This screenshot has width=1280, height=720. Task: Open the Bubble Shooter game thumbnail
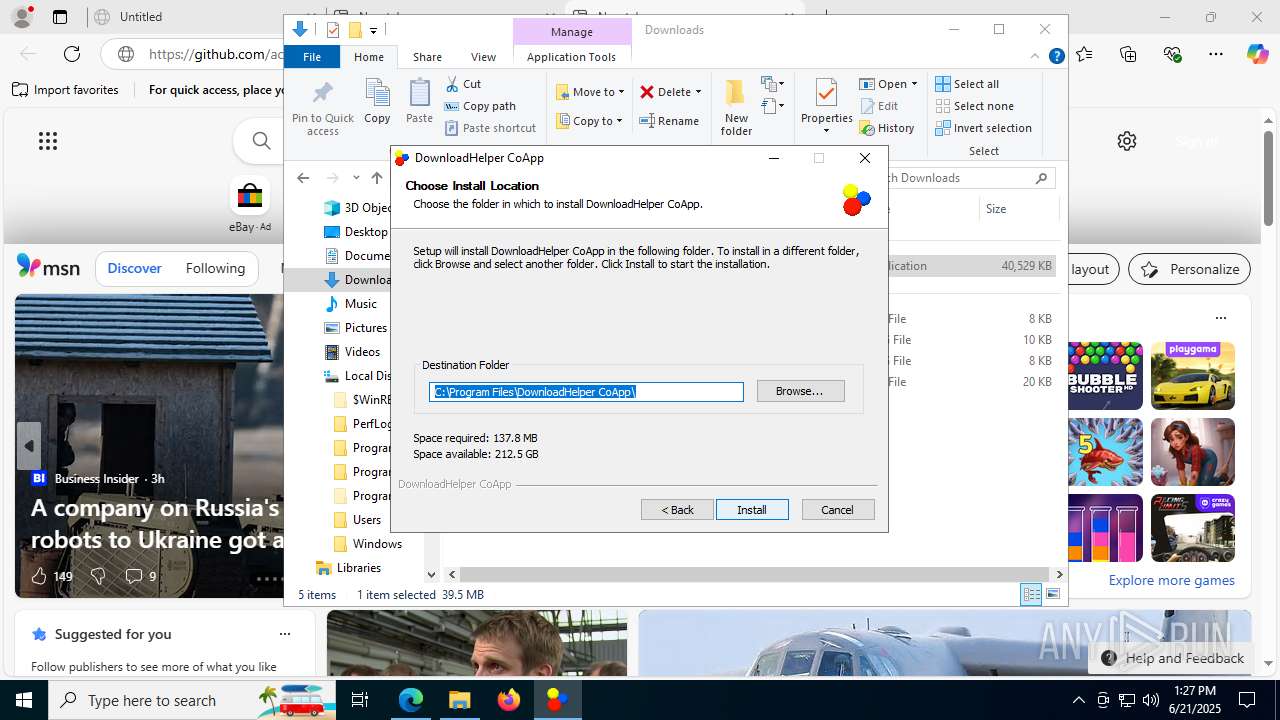click(x=1105, y=376)
